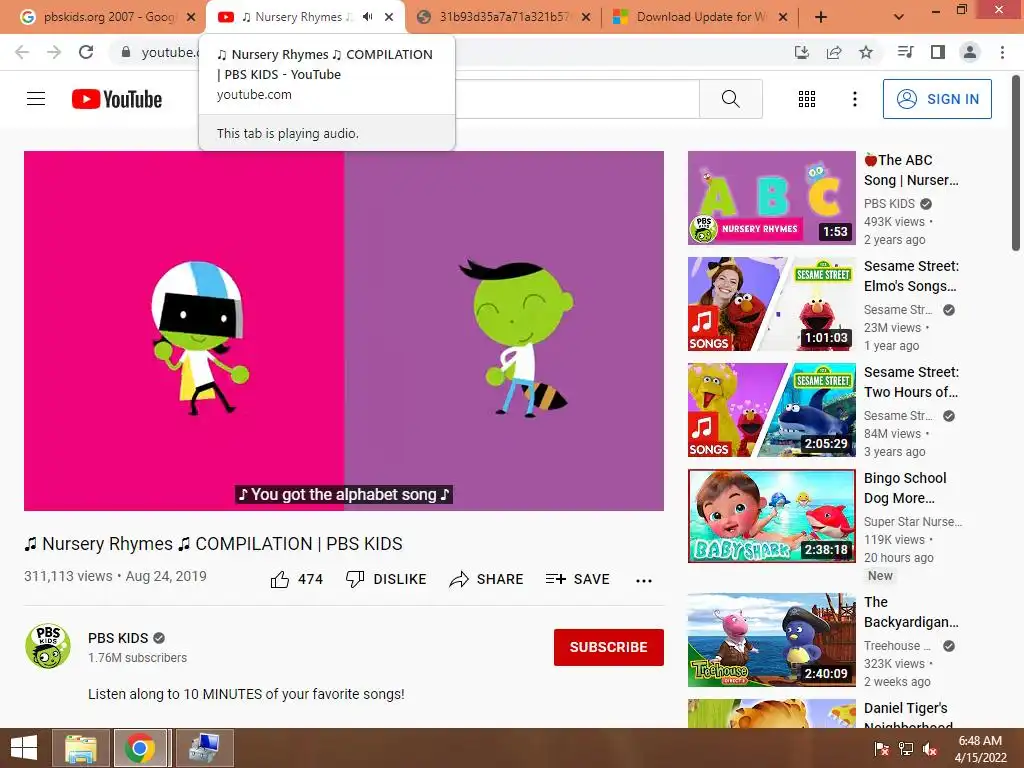Screen dimensions: 1024x768
Task: Select the Nursery Rhymes YouTube tab
Action: click(297, 17)
